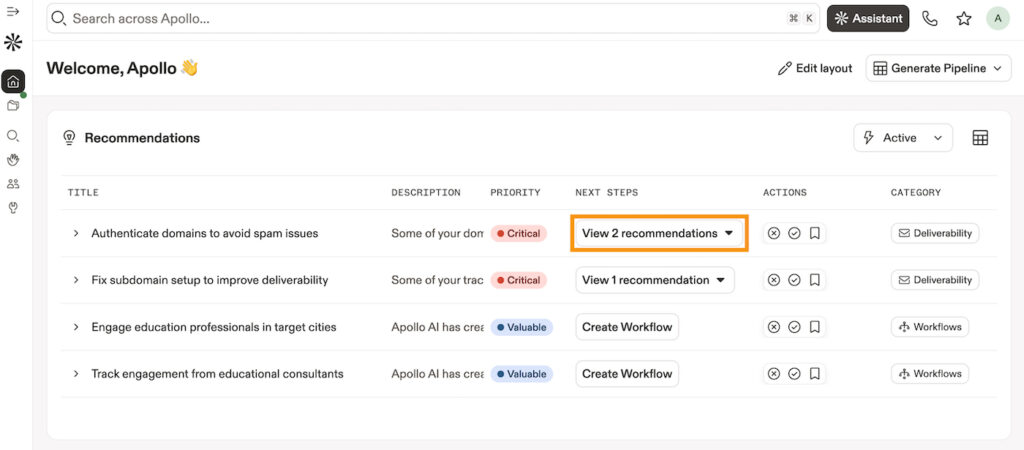Viewport: 1024px width, 450px height.
Task: Expand the Engage education professionals row chevron
Action: pos(76,327)
